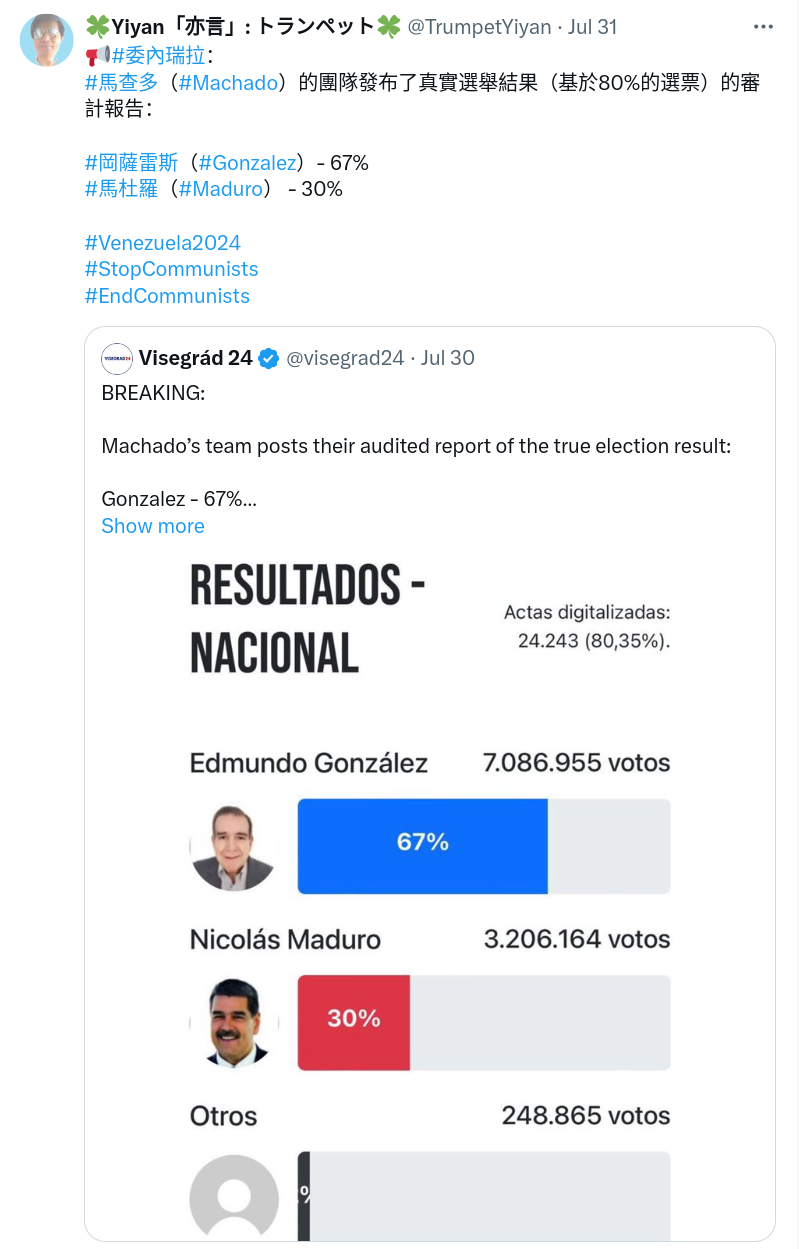The image size is (799, 1249).
Task: Open the #Machado hashtag link
Action: tap(227, 83)
